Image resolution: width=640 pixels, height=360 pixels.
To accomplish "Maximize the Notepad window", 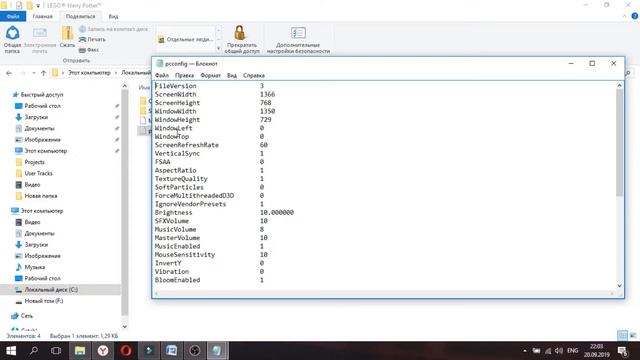I will pyautogui.click(x=592, y=63).
